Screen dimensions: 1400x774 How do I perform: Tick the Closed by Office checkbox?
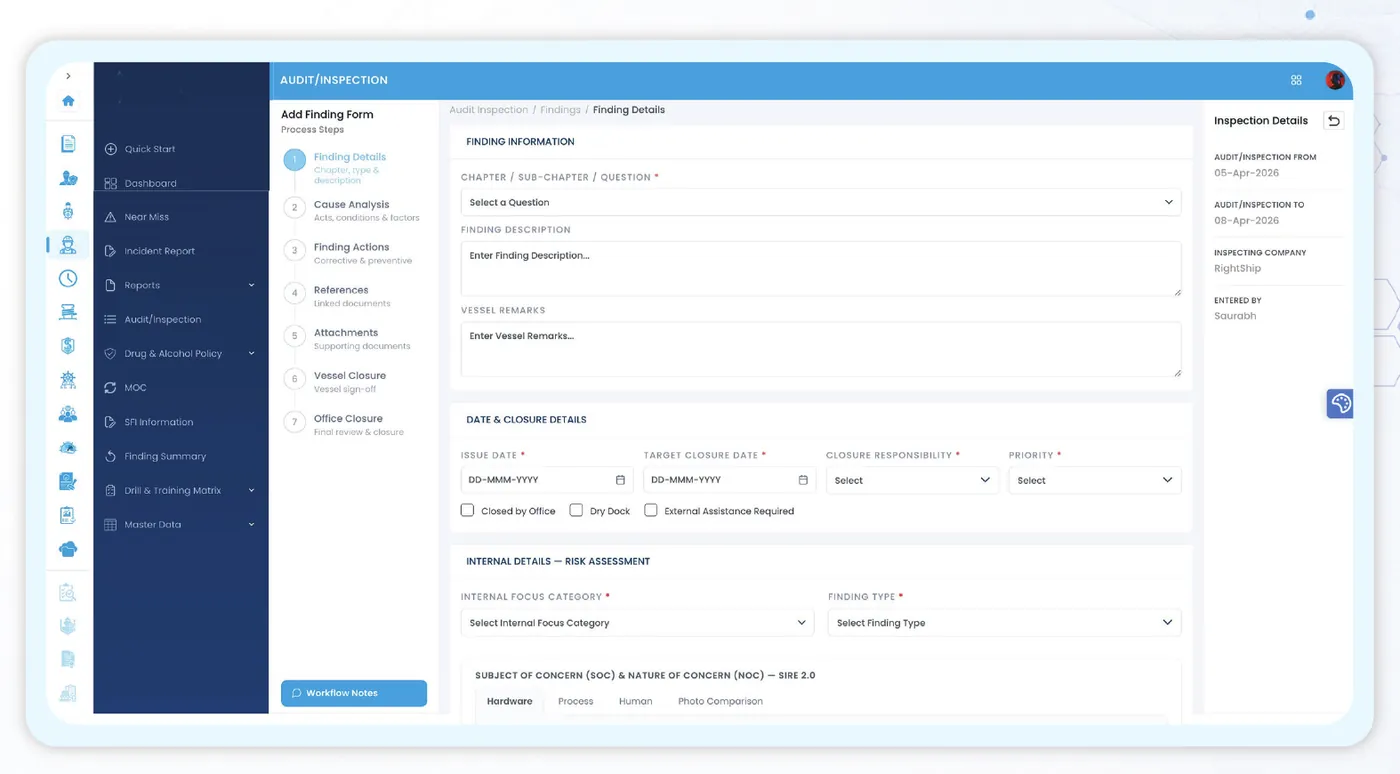(467, 510)
